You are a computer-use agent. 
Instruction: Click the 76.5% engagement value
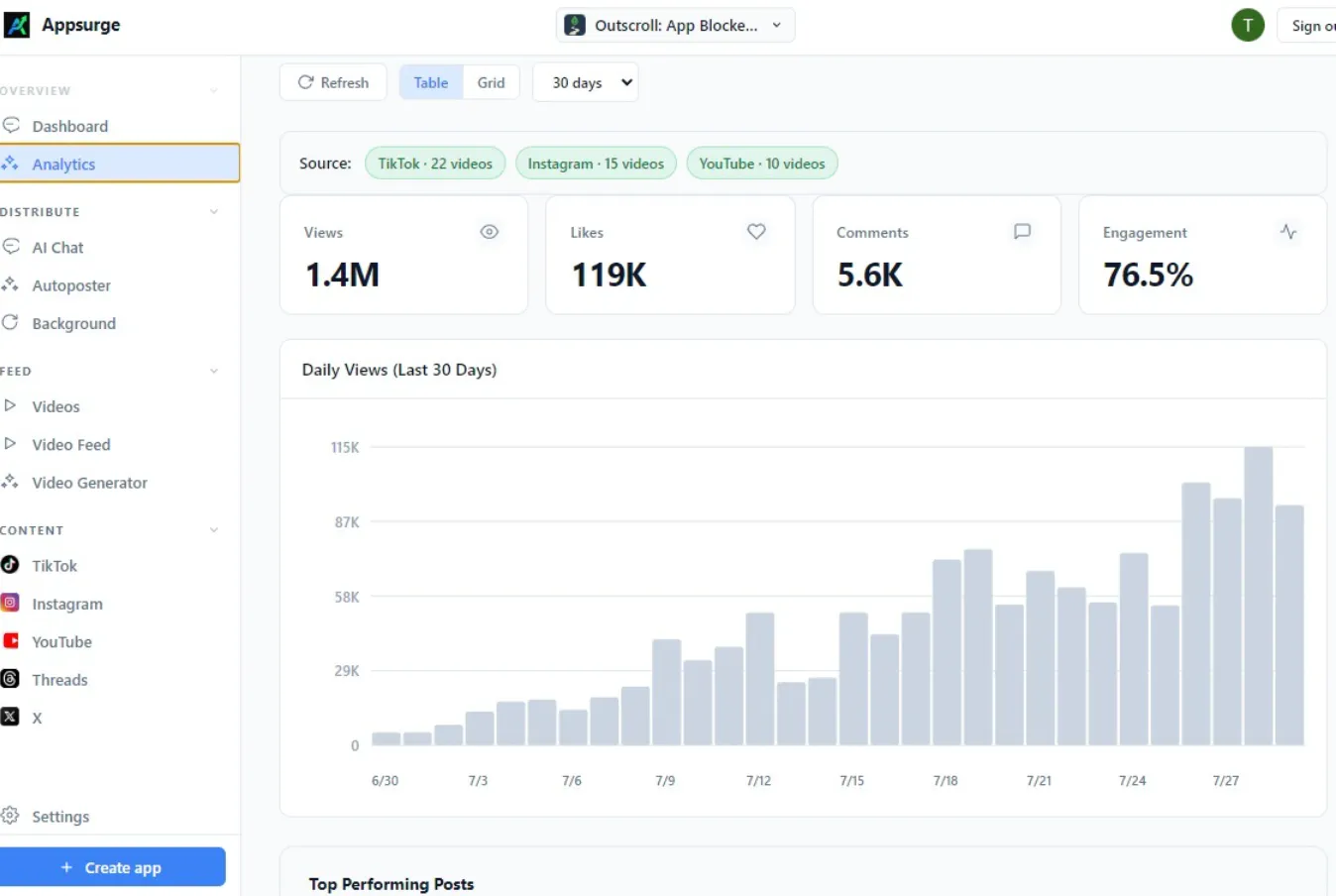tap(1149, 275)
